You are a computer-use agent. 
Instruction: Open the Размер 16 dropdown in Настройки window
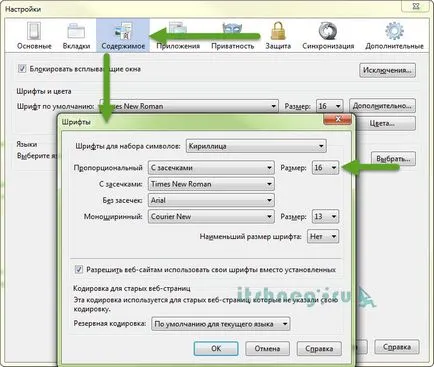329,106
